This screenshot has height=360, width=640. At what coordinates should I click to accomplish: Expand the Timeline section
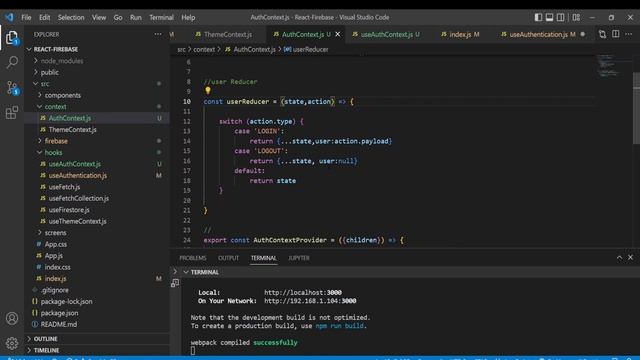(x=97, y=350)
